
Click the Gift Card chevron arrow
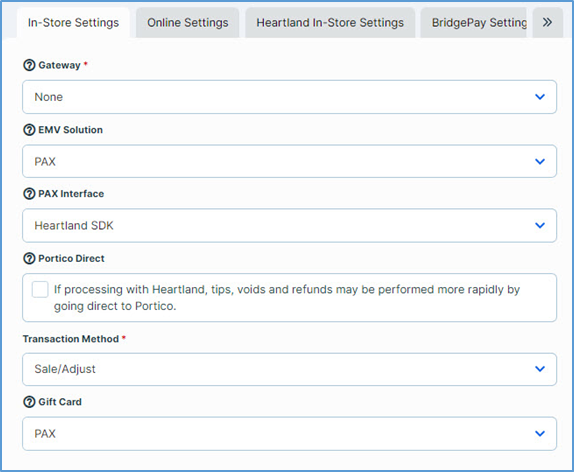coord(540,434)
